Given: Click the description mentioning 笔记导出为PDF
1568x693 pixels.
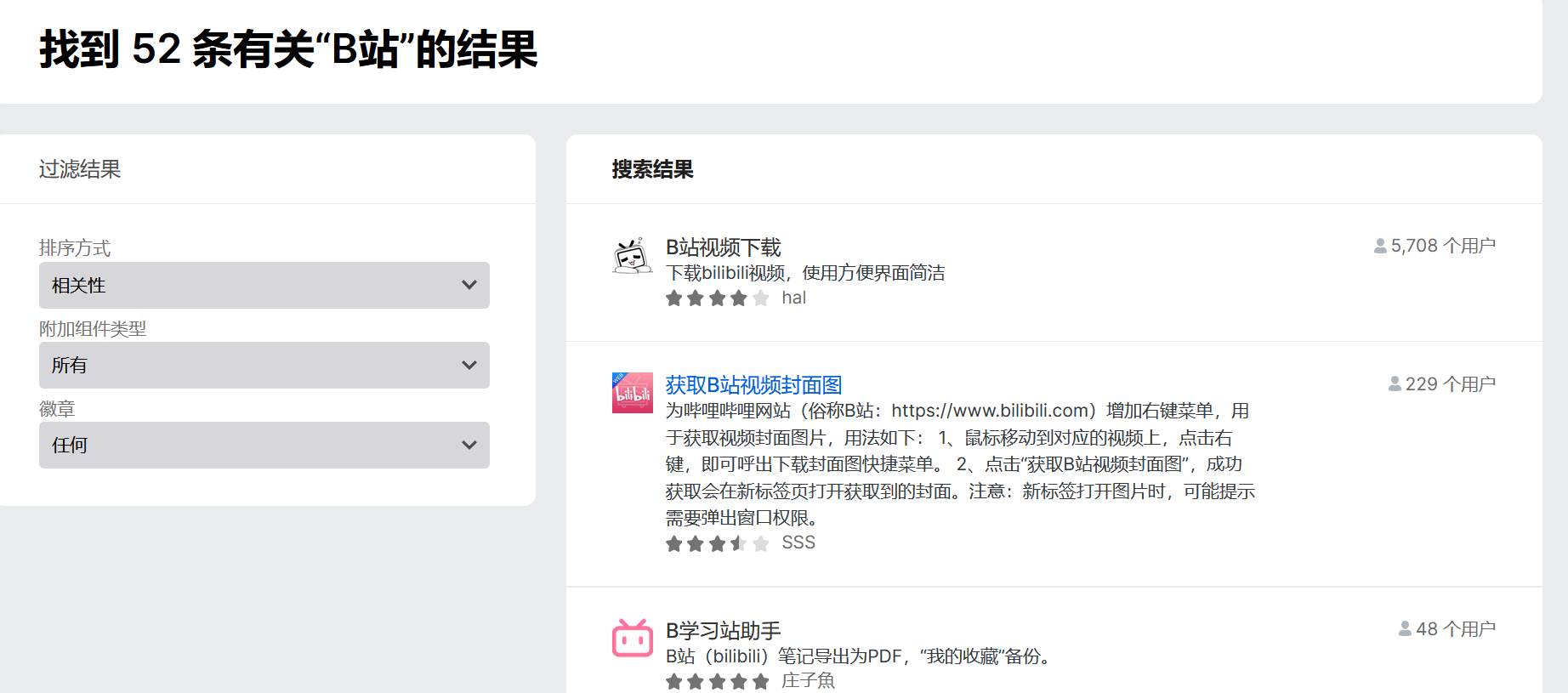Looking at the screenshot, I should coord(861,656).
